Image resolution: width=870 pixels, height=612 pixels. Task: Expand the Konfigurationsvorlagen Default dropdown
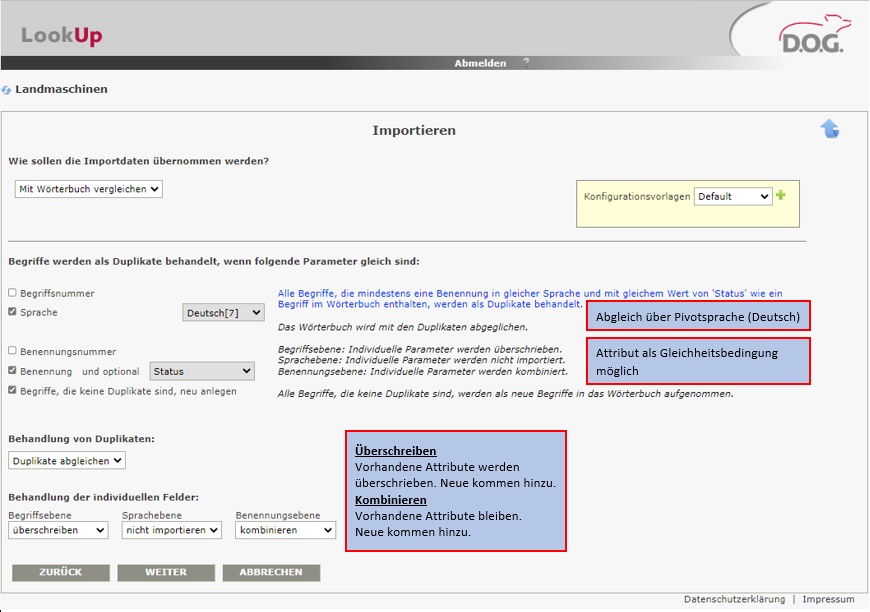[733, 197]
